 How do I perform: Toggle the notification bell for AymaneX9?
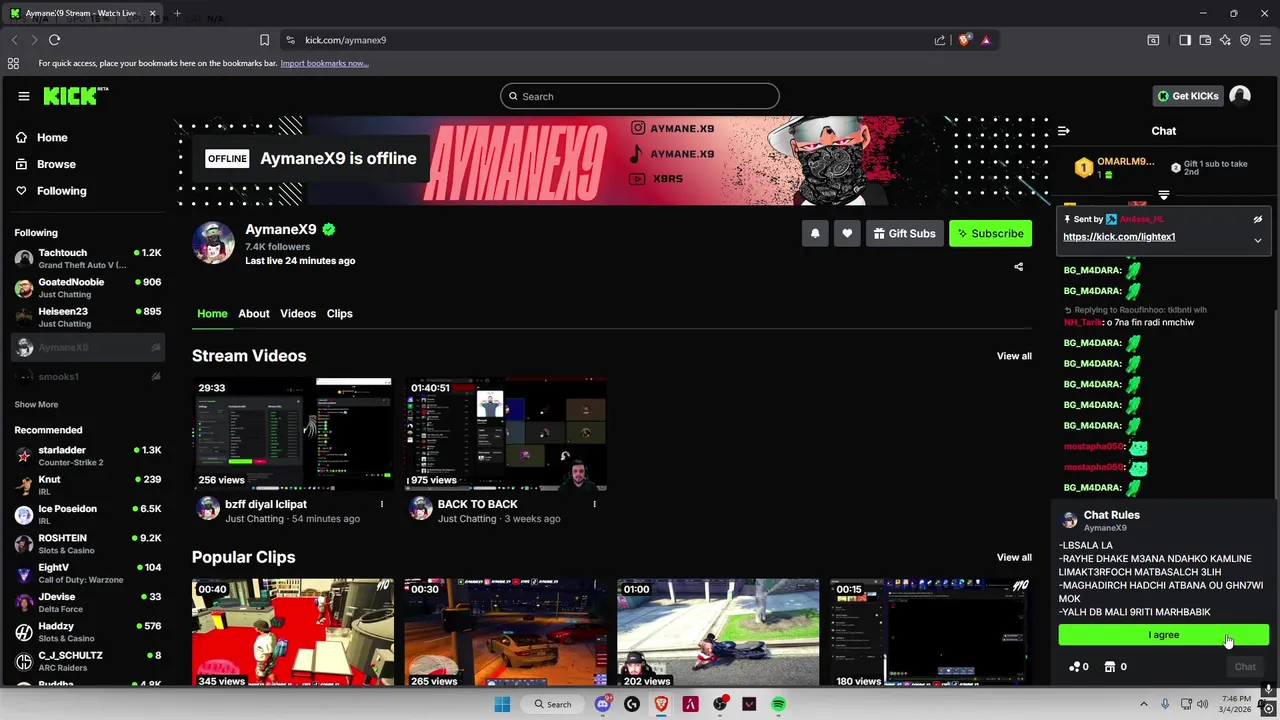[815, 233]
